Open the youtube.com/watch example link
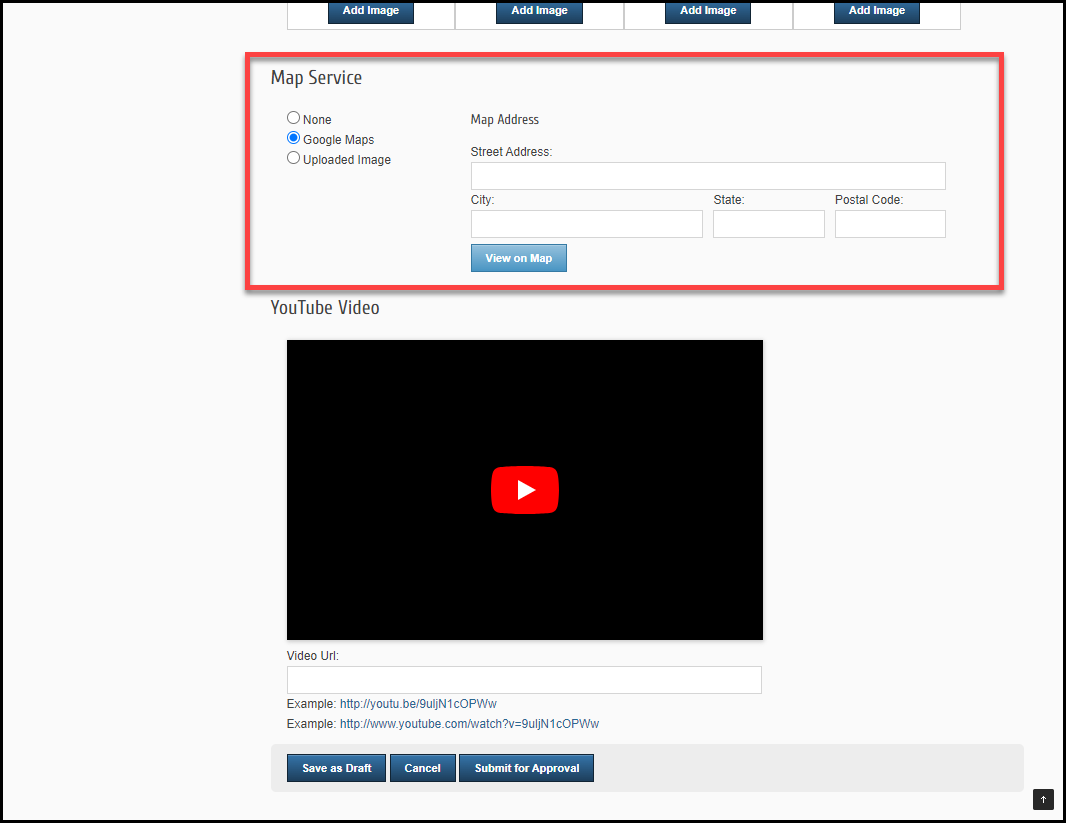 pos(469,724)
